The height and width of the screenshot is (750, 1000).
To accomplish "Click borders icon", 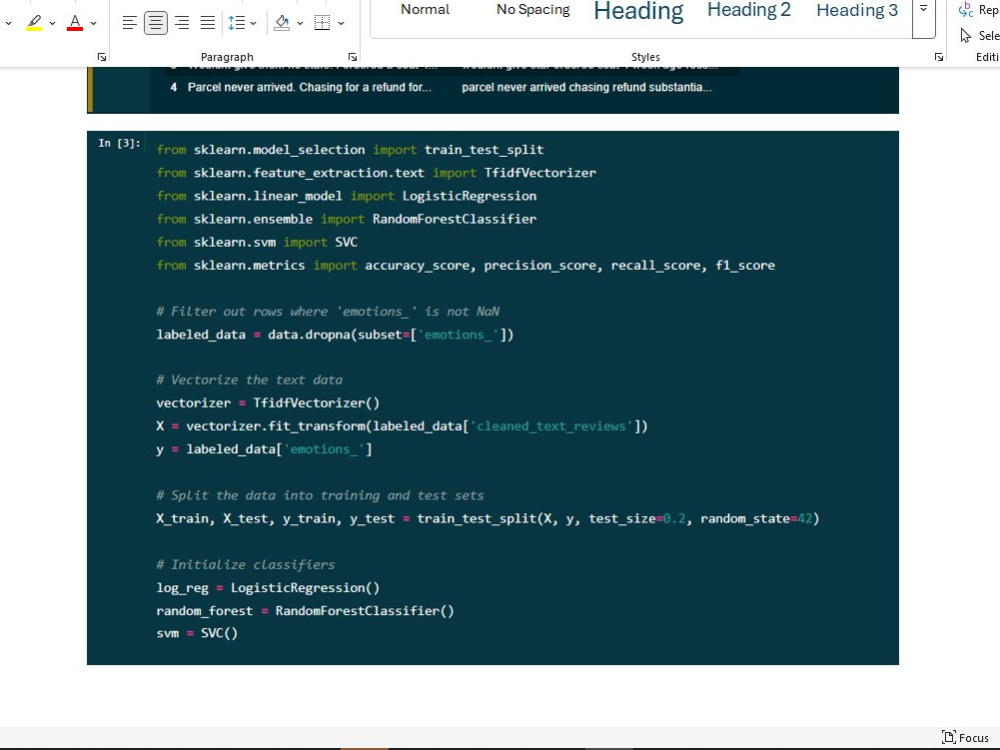I will [x=323, y=23].
